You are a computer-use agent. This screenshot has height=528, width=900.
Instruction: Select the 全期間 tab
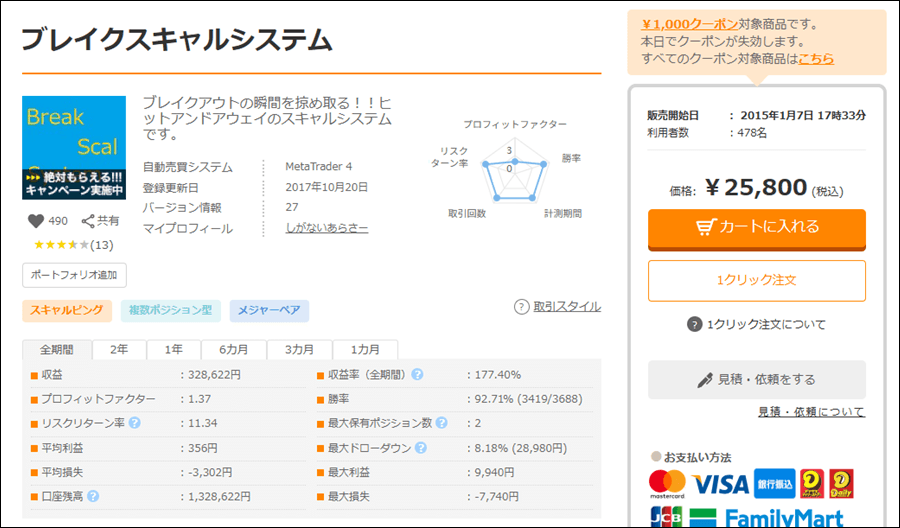pyautogui.click(x=57, y=350)
